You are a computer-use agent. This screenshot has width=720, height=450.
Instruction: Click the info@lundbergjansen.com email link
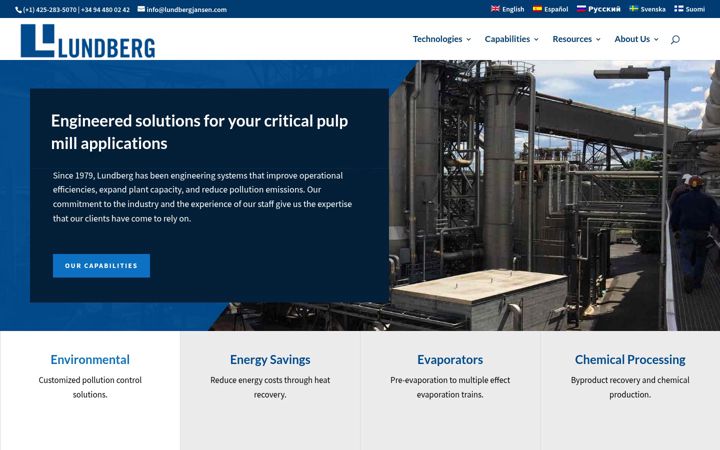point(186,9)
